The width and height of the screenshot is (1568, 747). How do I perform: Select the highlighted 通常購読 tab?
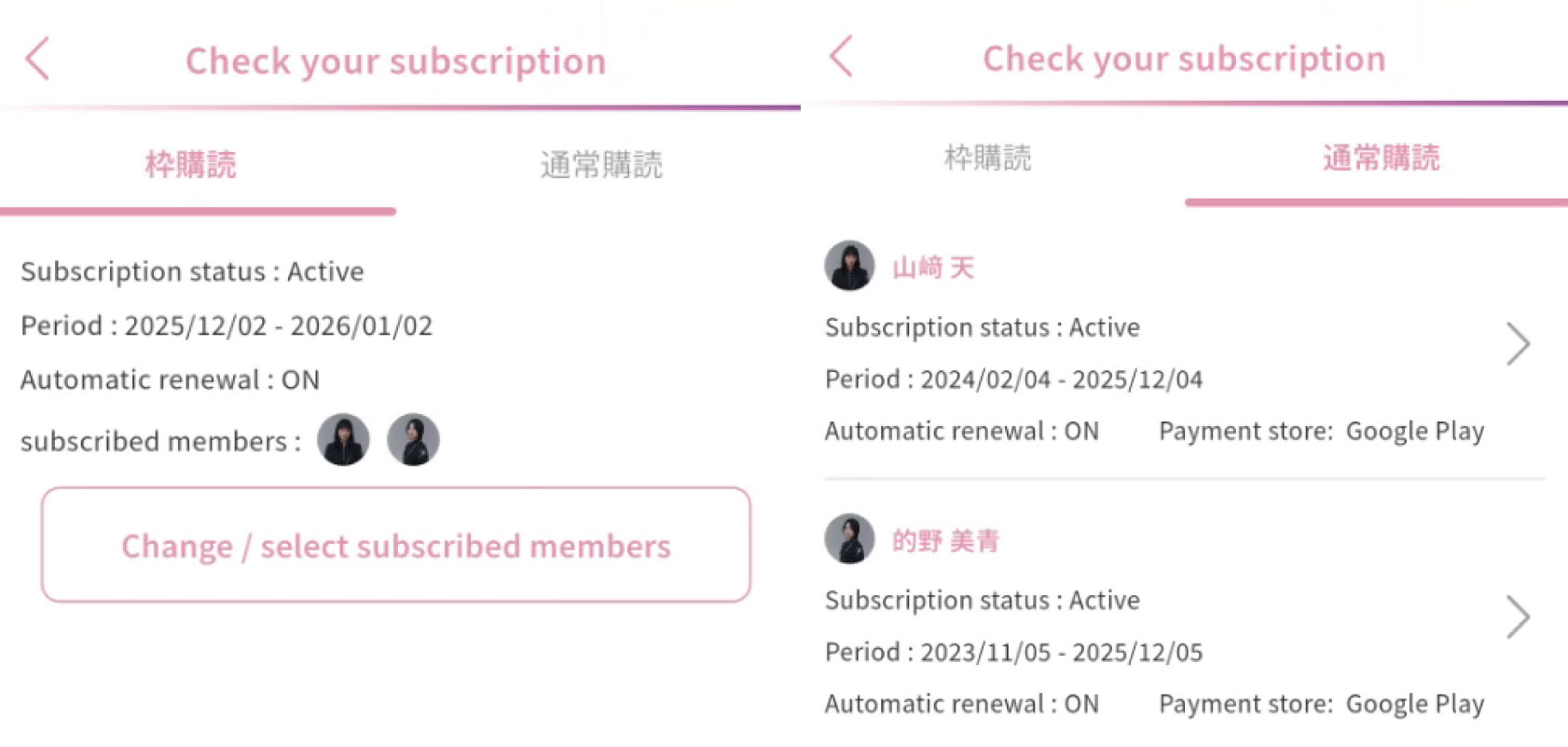point(1381,158)
